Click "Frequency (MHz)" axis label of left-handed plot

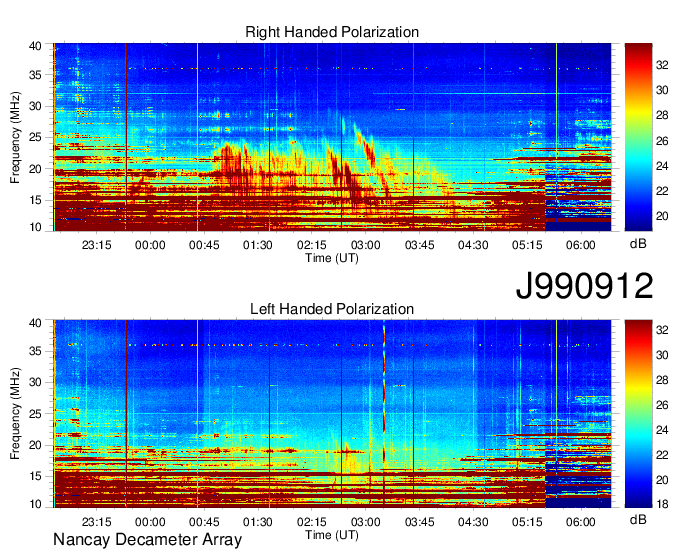point(15,414)
